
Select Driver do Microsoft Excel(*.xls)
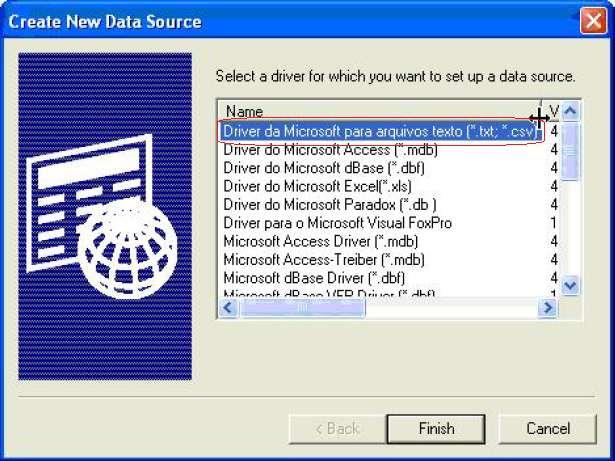pyautogui.click(x=317, y=186)
